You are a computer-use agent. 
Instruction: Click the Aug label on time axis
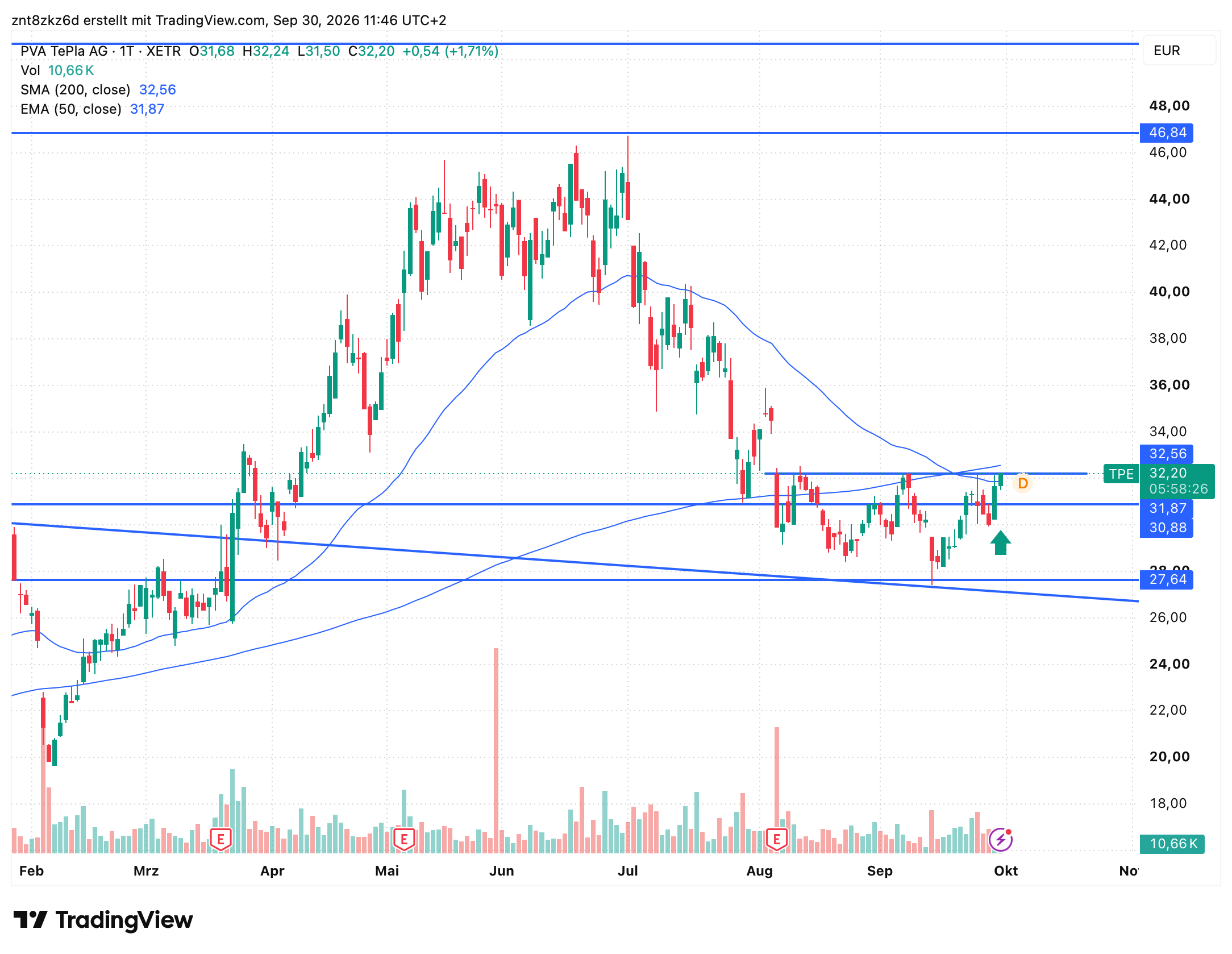click(x=760, y=871)
